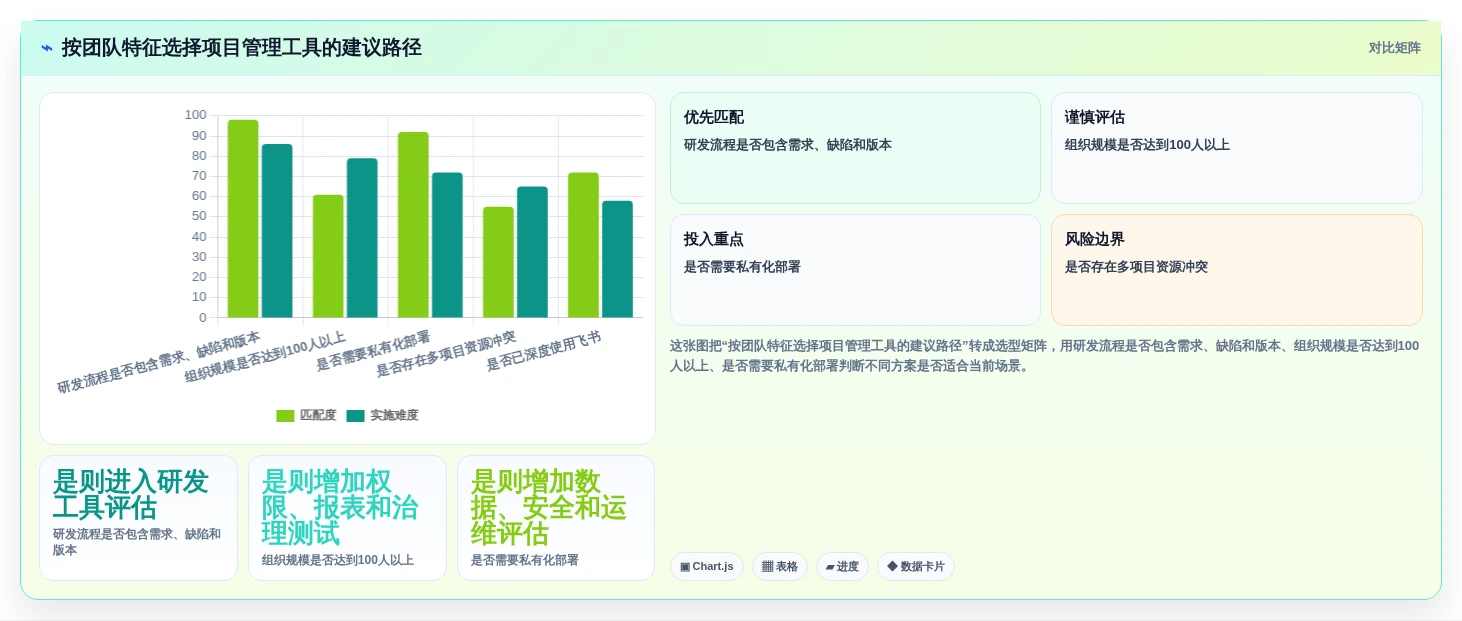Click the teal 实施难度 bar for 私有化部署

pyautogui.click(x=447, y=245)
